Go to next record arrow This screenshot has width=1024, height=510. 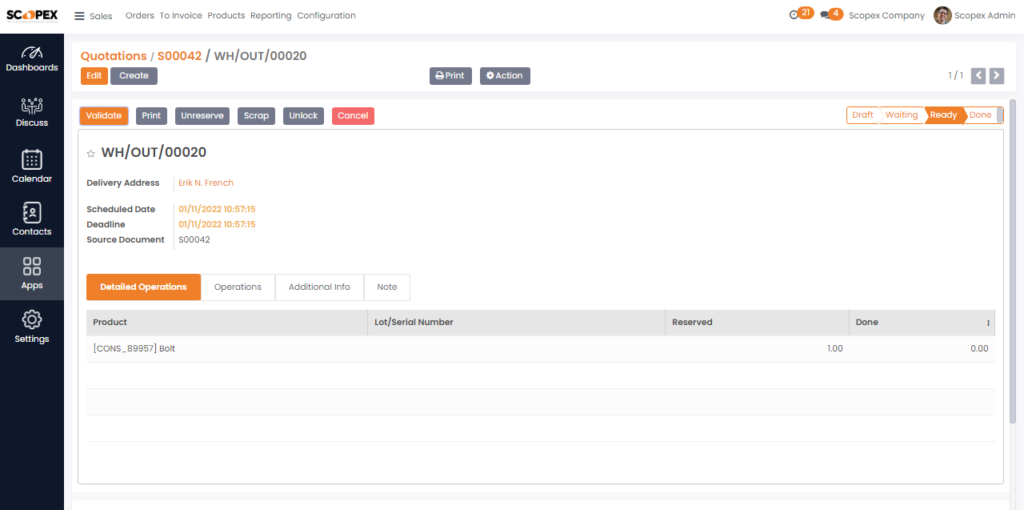click(x=996, y=76)
